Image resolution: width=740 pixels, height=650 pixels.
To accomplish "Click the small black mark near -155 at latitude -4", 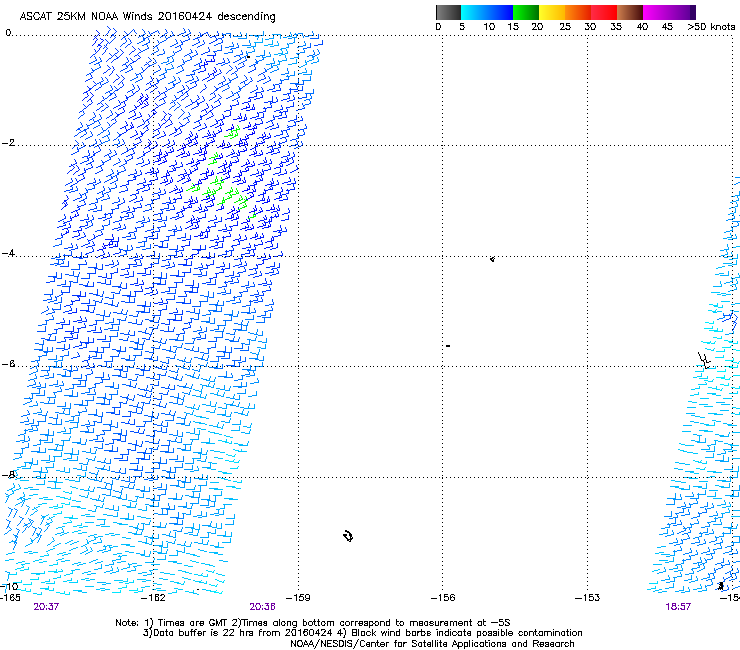I will pyautogui.click(x=492, y=259).
